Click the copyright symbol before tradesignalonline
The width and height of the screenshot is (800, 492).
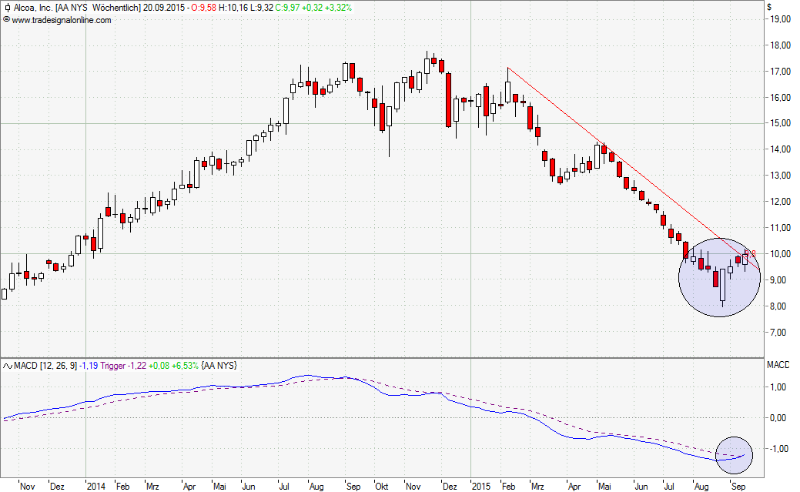point(6,20)
